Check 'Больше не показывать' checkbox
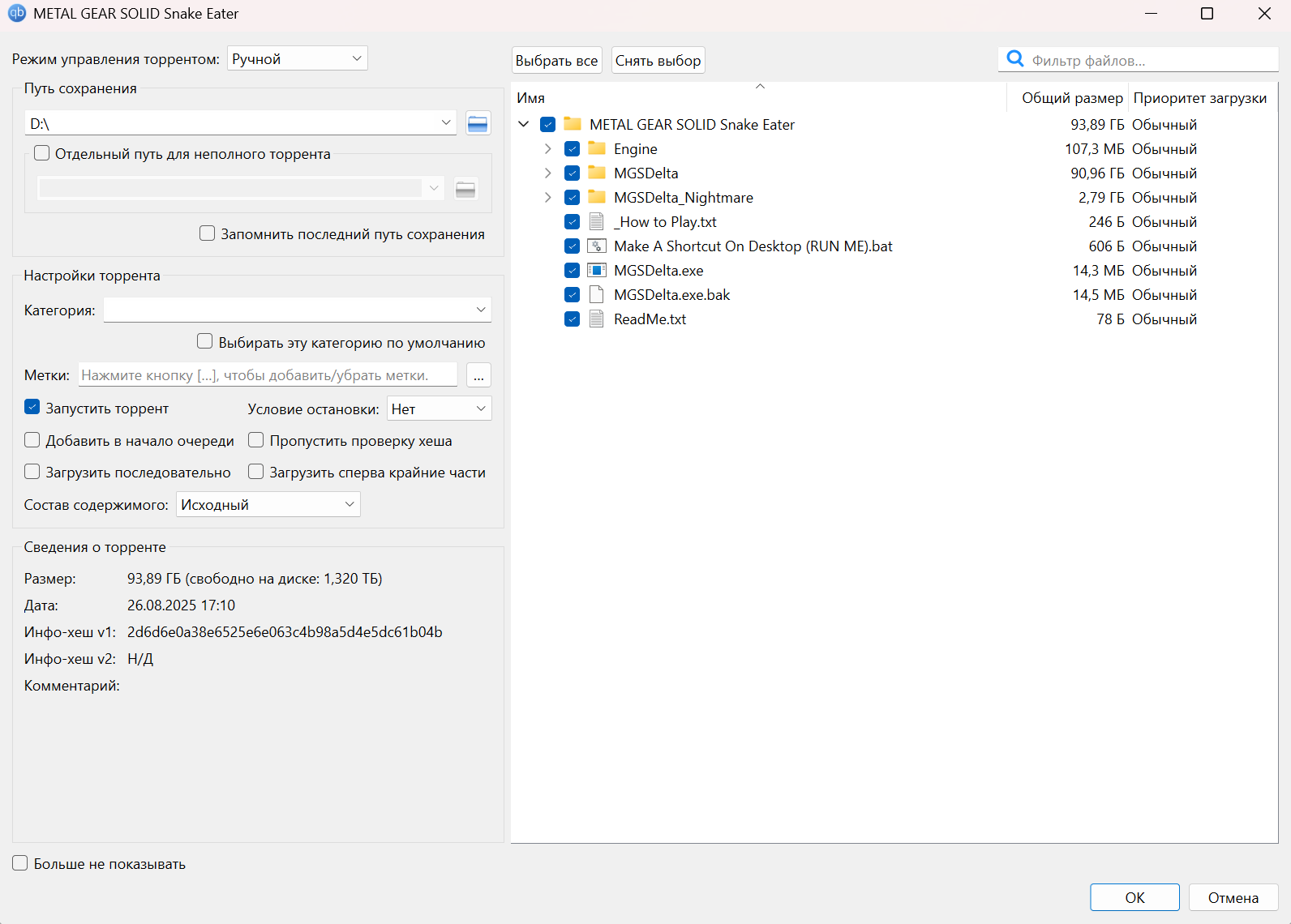Image resolution: width=1291 pixels, height=924 pixels. coord(20,863)
